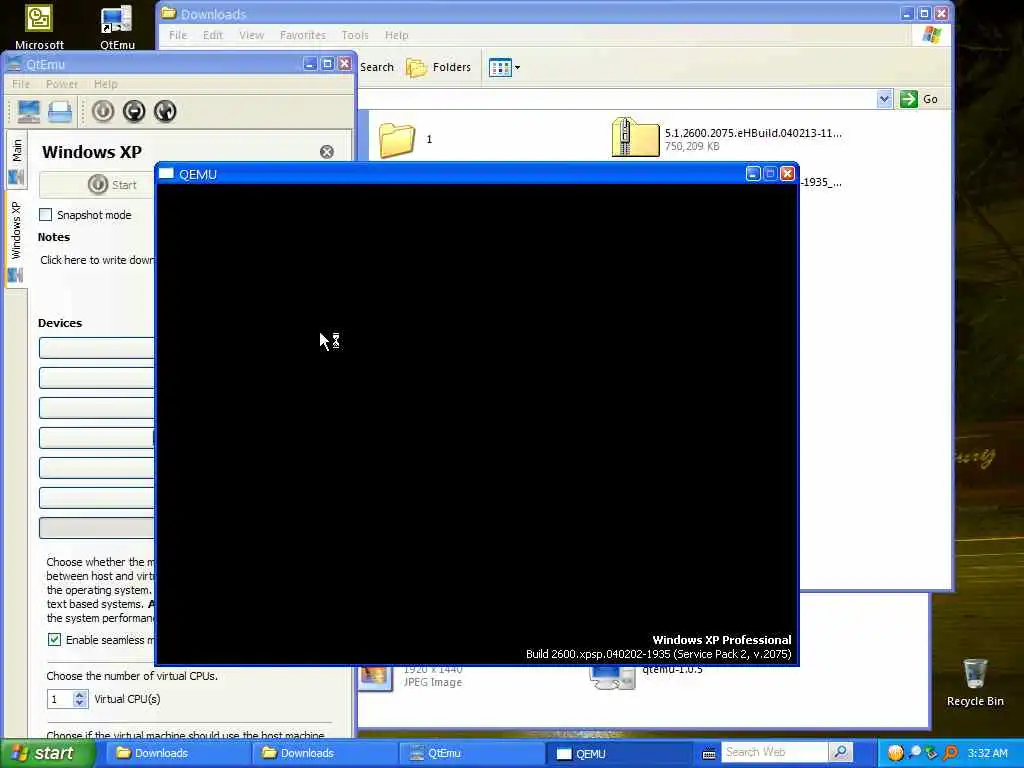Open the Power menu in QtEmu
Viewport: 1024px width, 768px height.
coord(62,84)
